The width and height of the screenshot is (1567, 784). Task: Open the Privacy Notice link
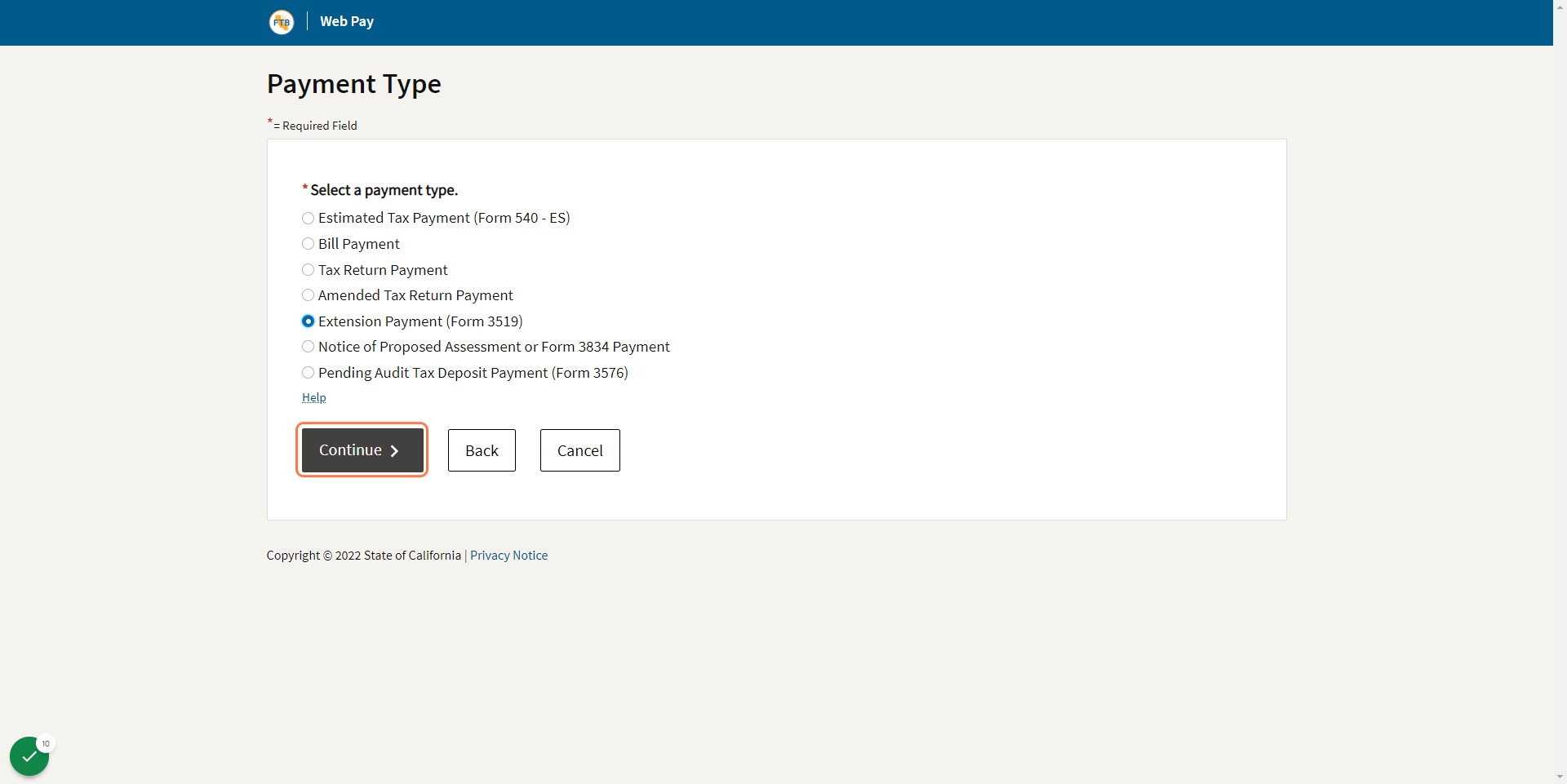(508, 556)
